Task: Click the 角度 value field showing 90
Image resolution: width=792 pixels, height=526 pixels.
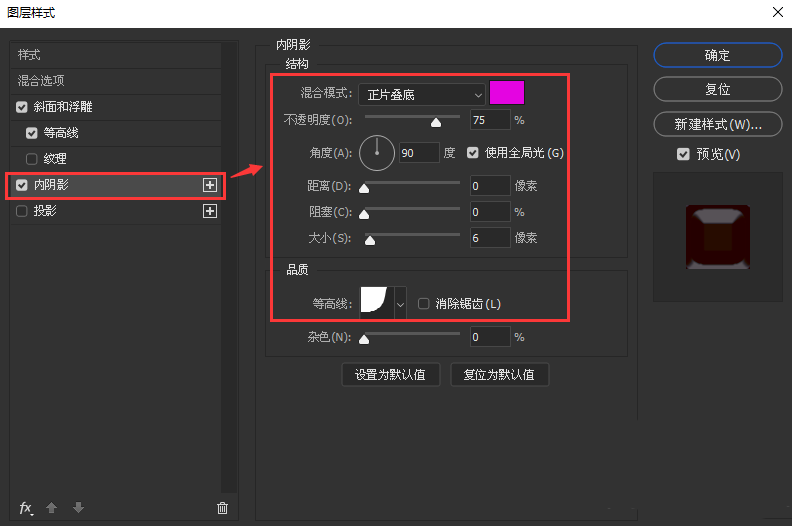Action: (419, 153)
